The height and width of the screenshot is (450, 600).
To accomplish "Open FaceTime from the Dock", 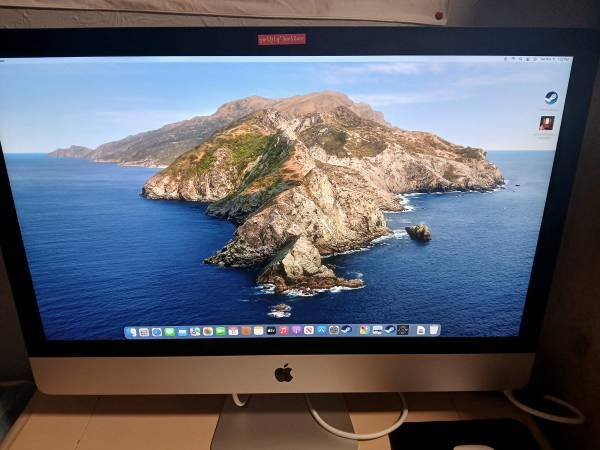I will pyautogui.click(x=220, y=332).
